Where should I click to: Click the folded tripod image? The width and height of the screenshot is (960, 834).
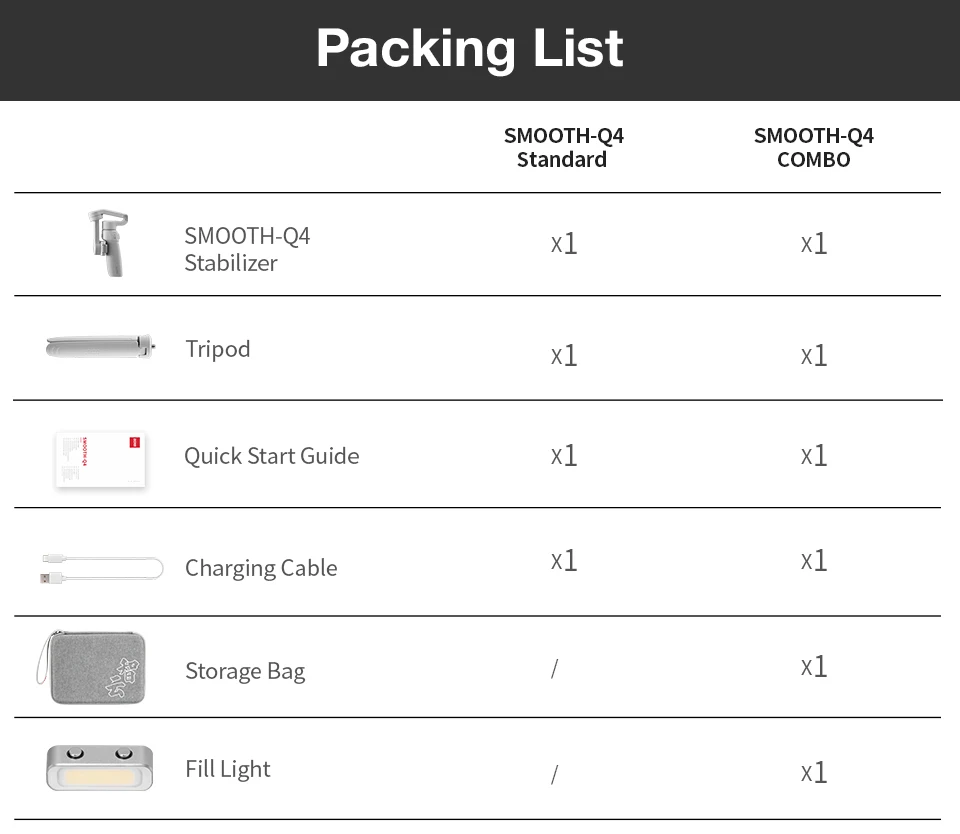[x=103, y=348]
